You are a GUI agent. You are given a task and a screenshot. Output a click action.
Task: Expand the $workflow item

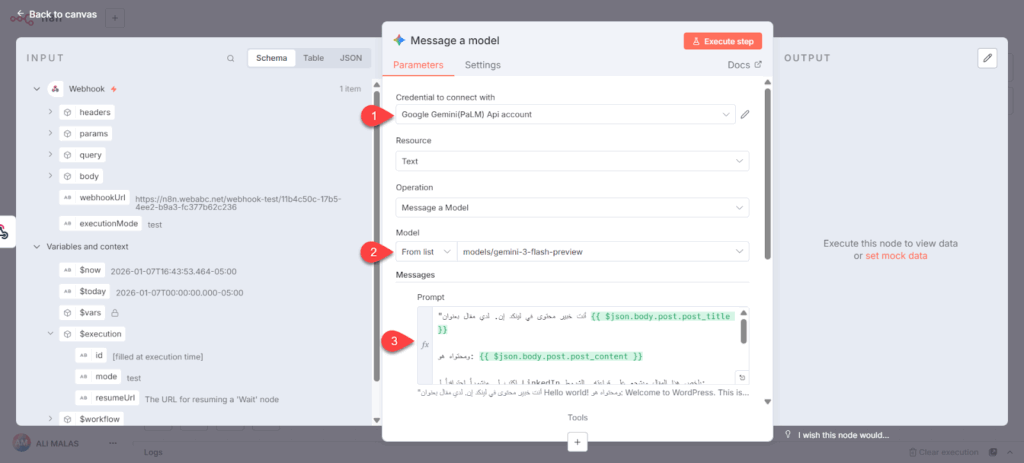(50, 419)
